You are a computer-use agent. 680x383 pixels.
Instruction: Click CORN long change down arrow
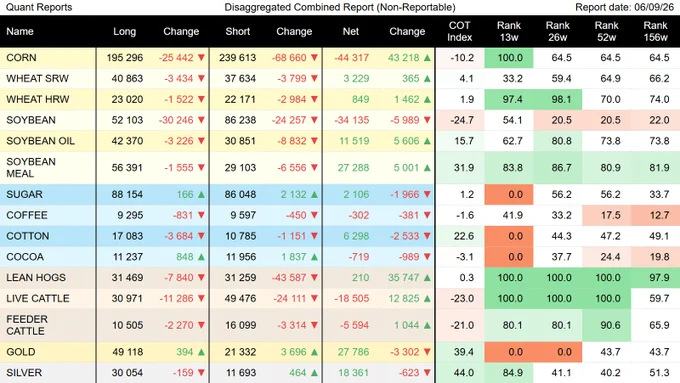click(x=201, y=58)
